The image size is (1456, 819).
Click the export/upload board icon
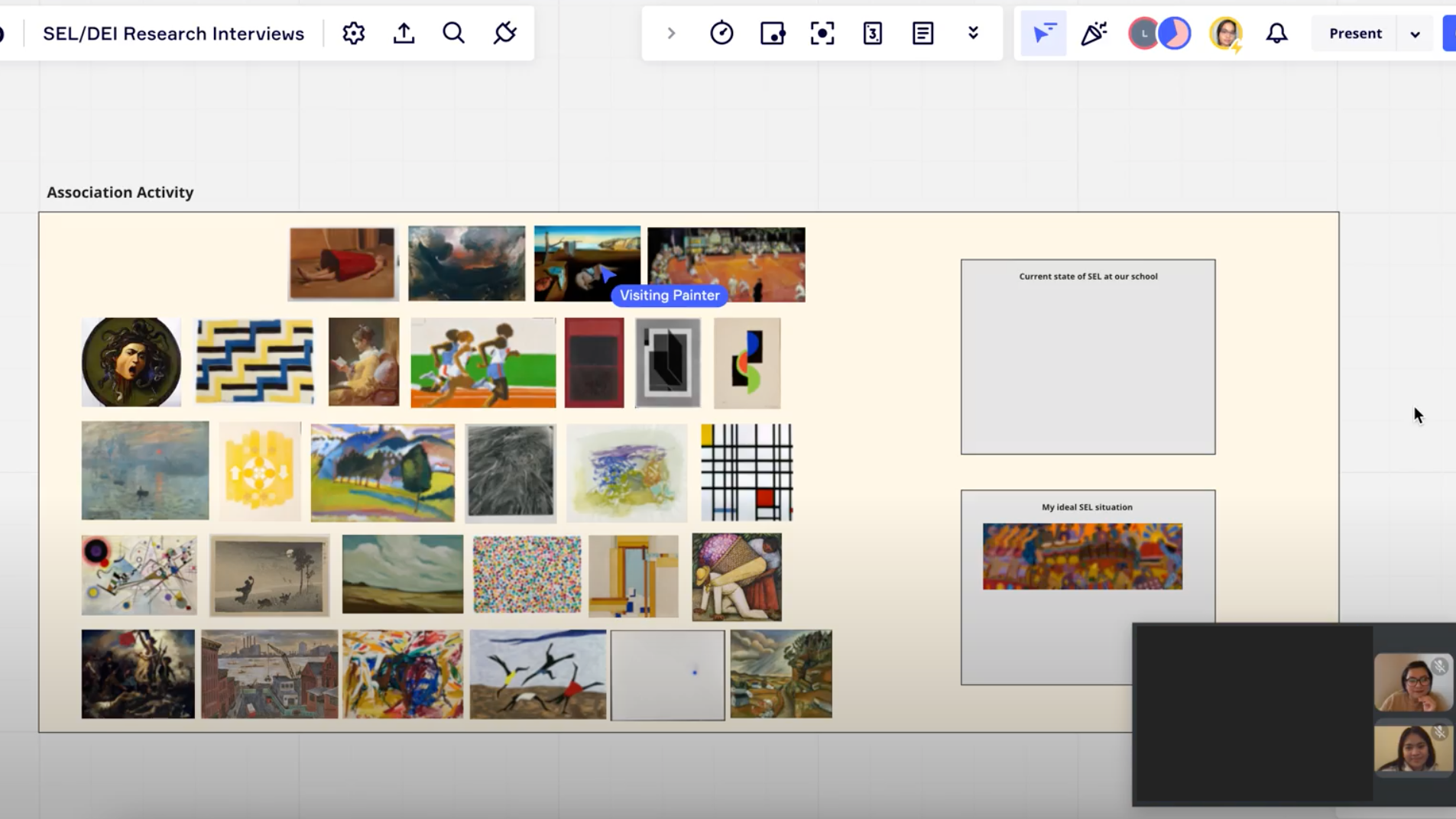(x=404, y=34)
